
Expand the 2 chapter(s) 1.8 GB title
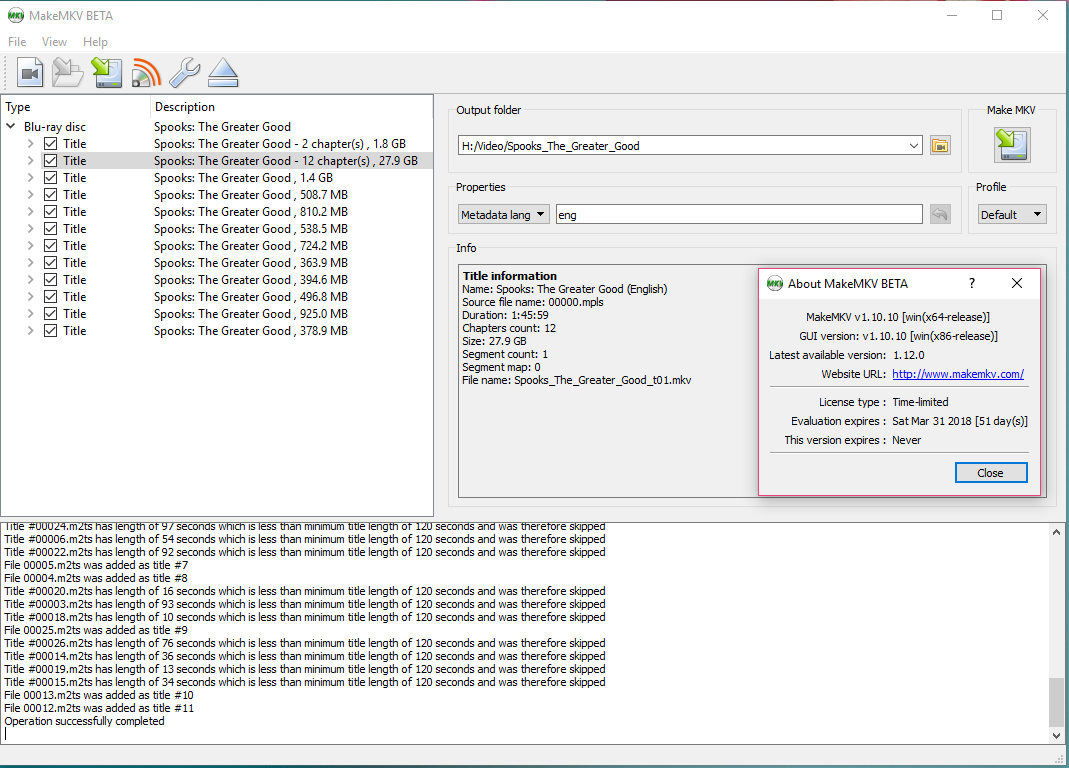point(31,144)
